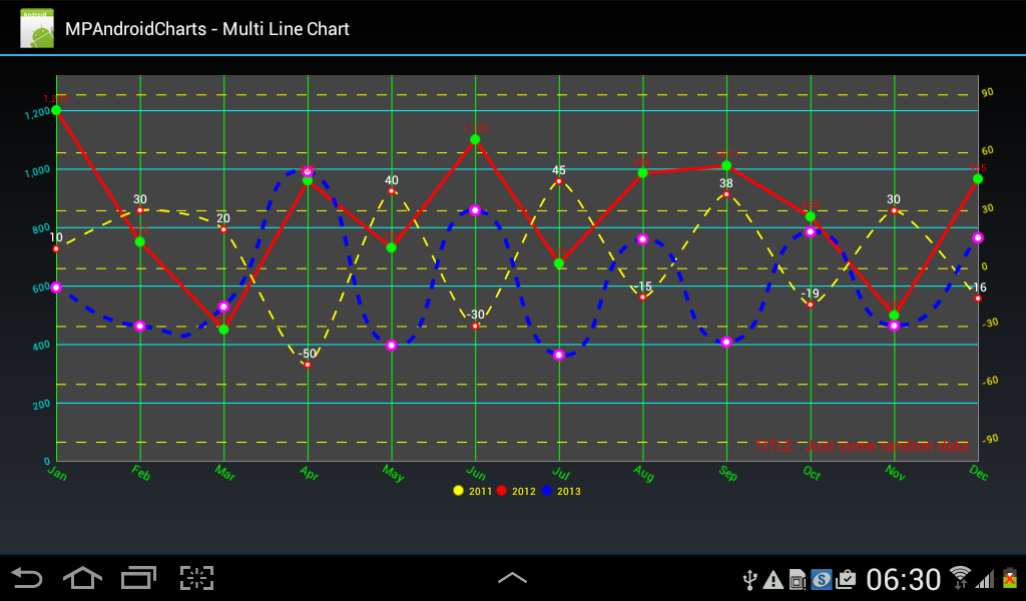1026x601 pixels.
Task: Tap the magenta Jul low point on blue line
Action: (x=559, y=355)
